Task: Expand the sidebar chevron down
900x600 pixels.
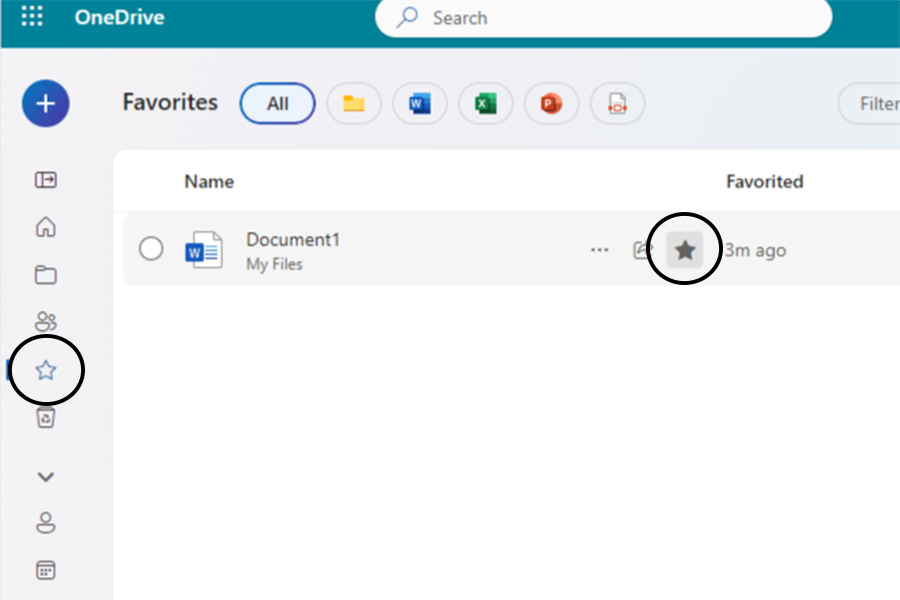Action: (x=46, y=477)
